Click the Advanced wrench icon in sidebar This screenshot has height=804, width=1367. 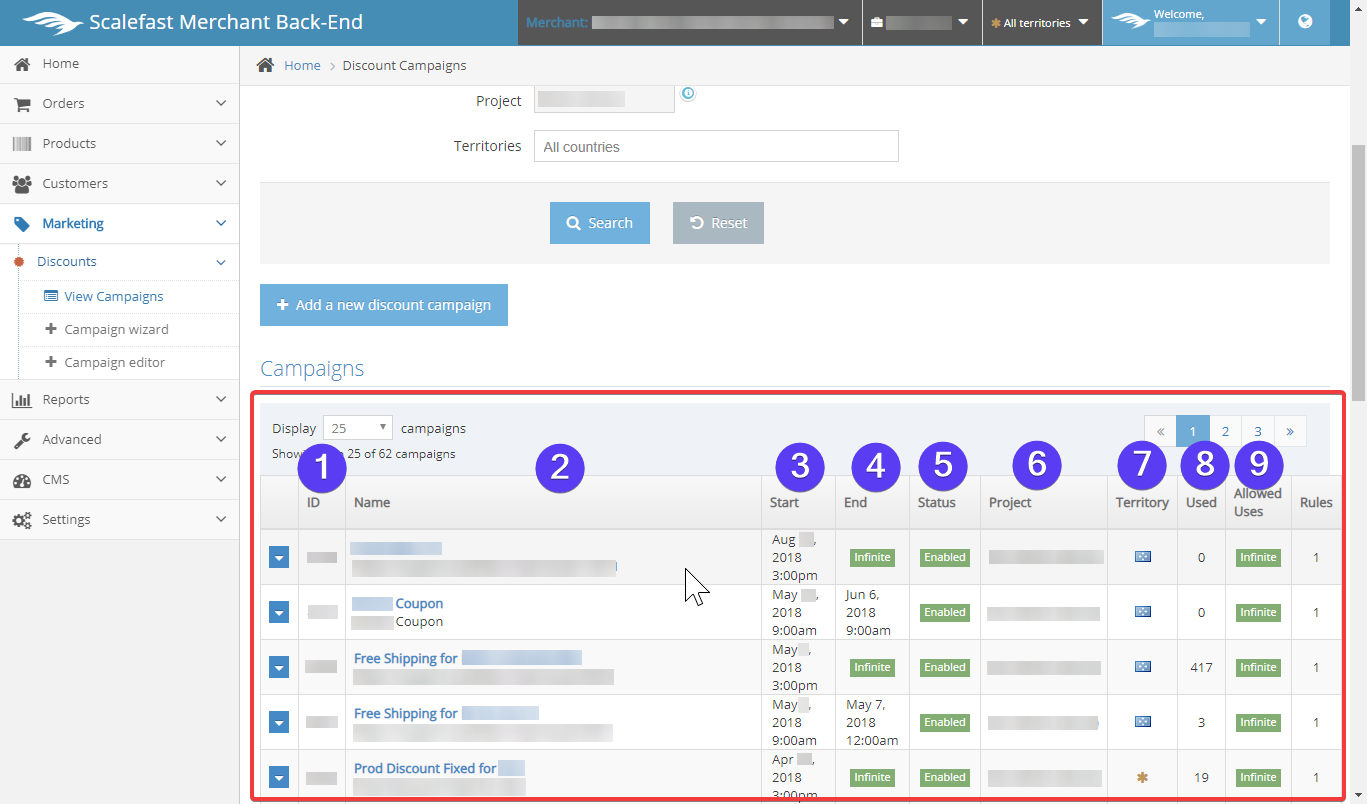pyautogui.click(x=21, y=440)
